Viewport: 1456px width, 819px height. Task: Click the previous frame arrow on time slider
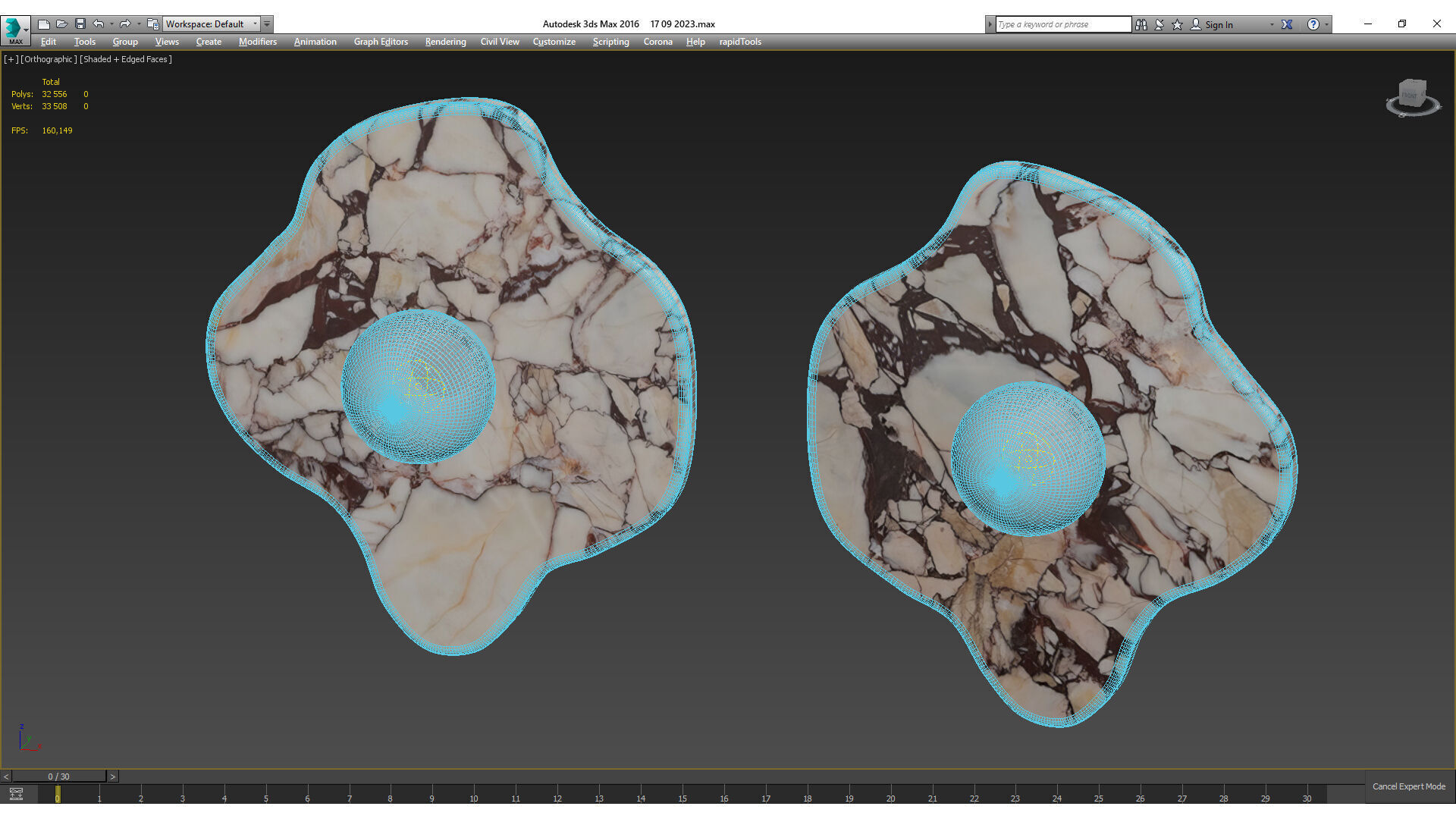(6, 777)
